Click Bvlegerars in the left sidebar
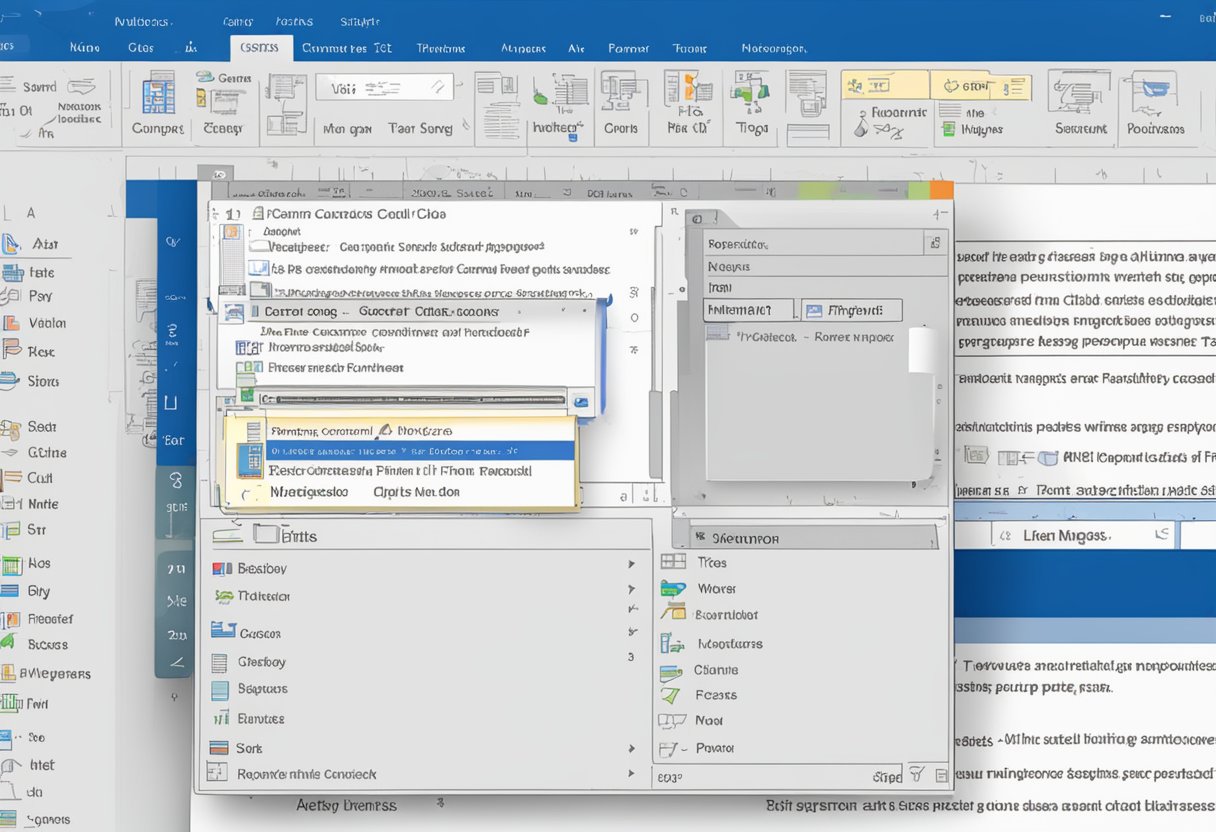This screenshot has height=832, width=1216. [55, 673]
